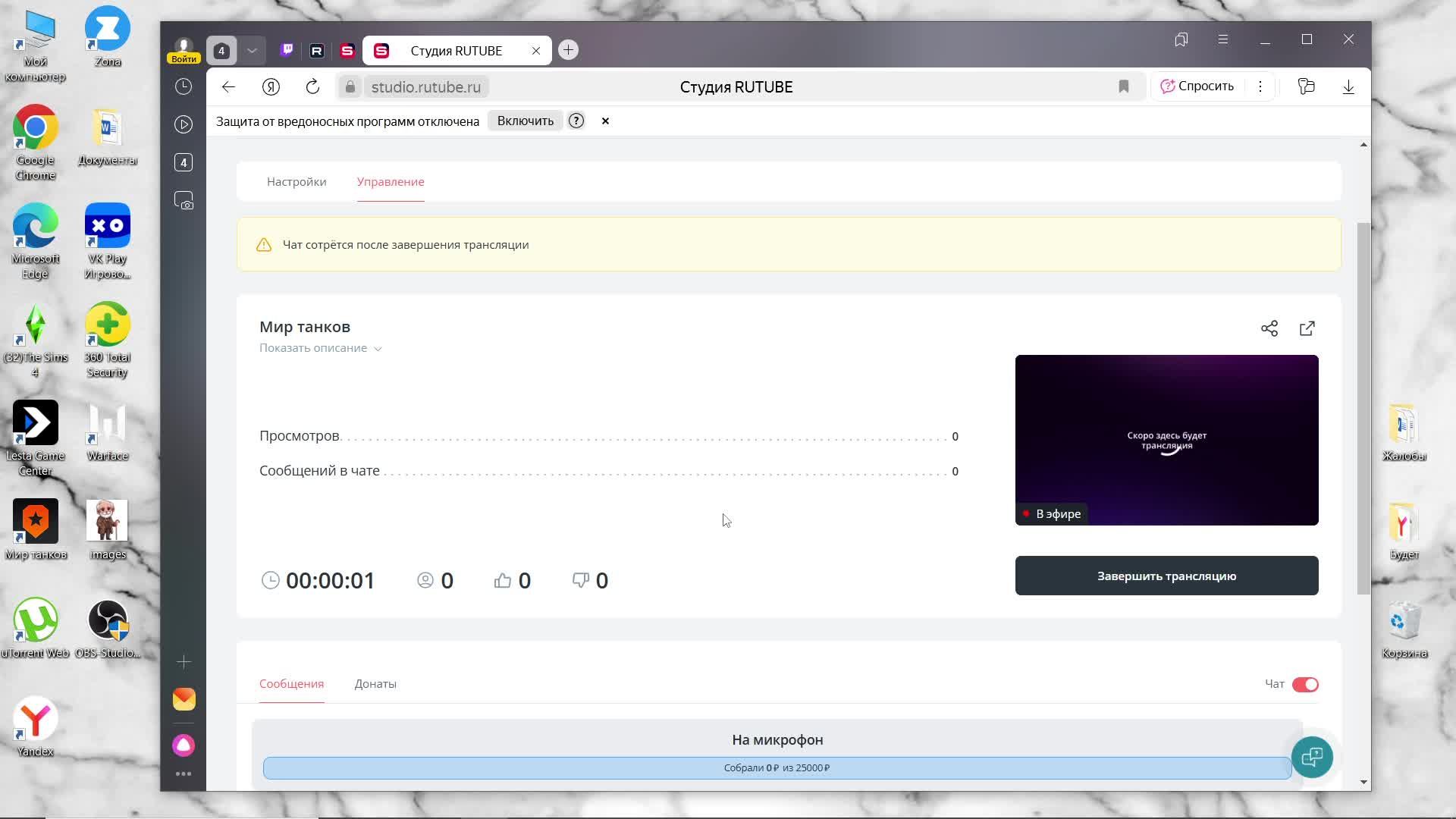This screenshot has height=819, width=1456.
Task: Open the Сообщения tab
Action: point(291,684)
